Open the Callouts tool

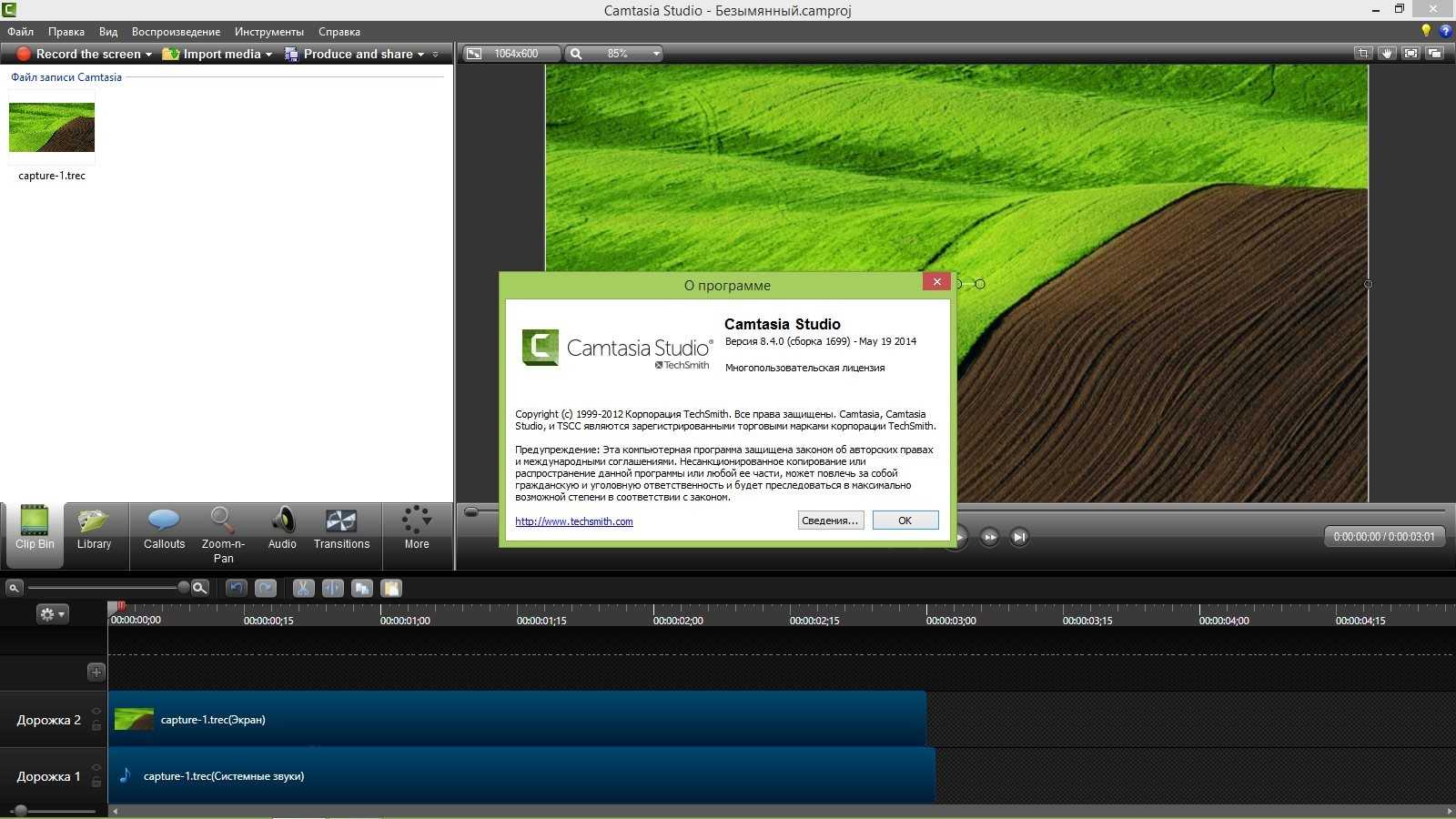tap(164, 529)
